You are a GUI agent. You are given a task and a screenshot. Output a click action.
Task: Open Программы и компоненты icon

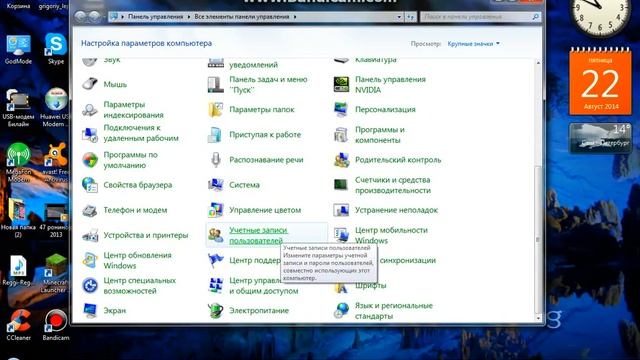(341, 134)
